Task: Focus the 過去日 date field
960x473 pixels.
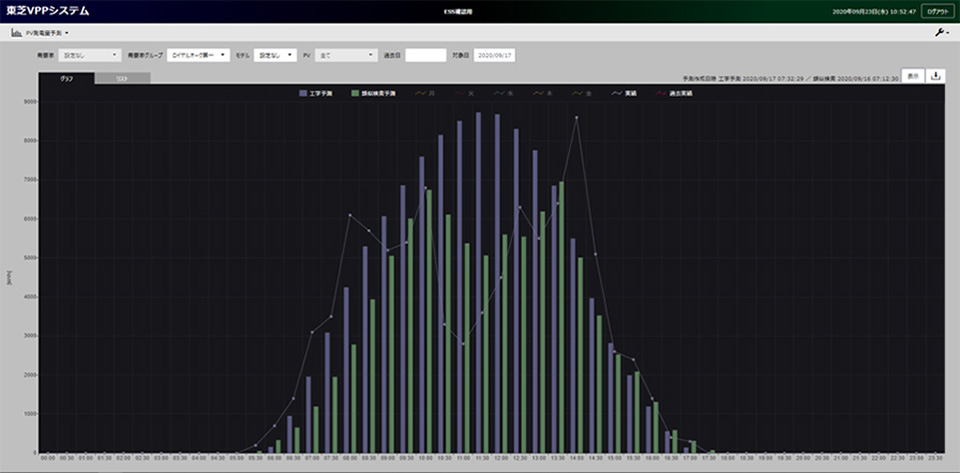Action: [x=426, y=55]
